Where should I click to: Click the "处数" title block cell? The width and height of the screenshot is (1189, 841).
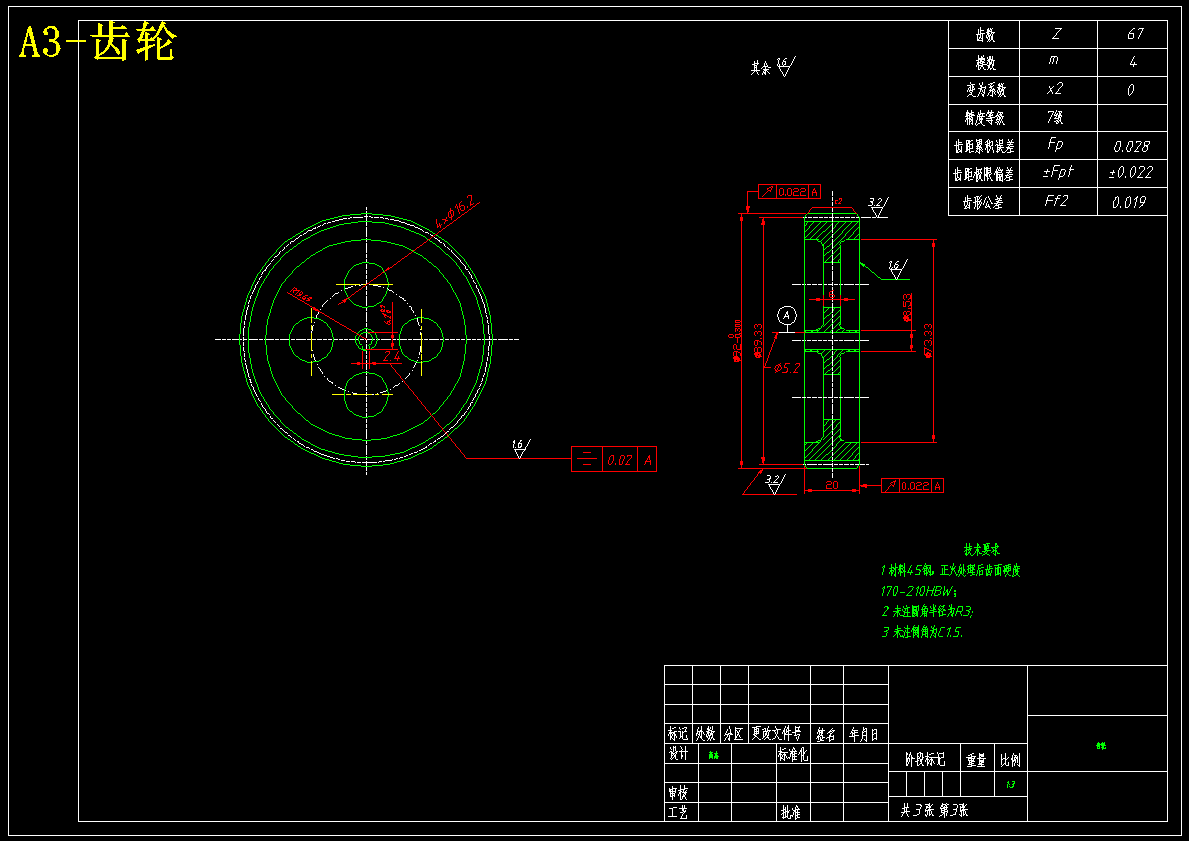coord(706,734)
